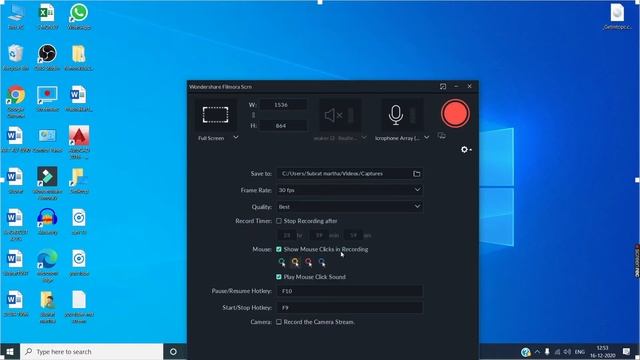Select the Recycle Bin desktop icon
This screenshot has height=360, width=640.
[16, 57]
